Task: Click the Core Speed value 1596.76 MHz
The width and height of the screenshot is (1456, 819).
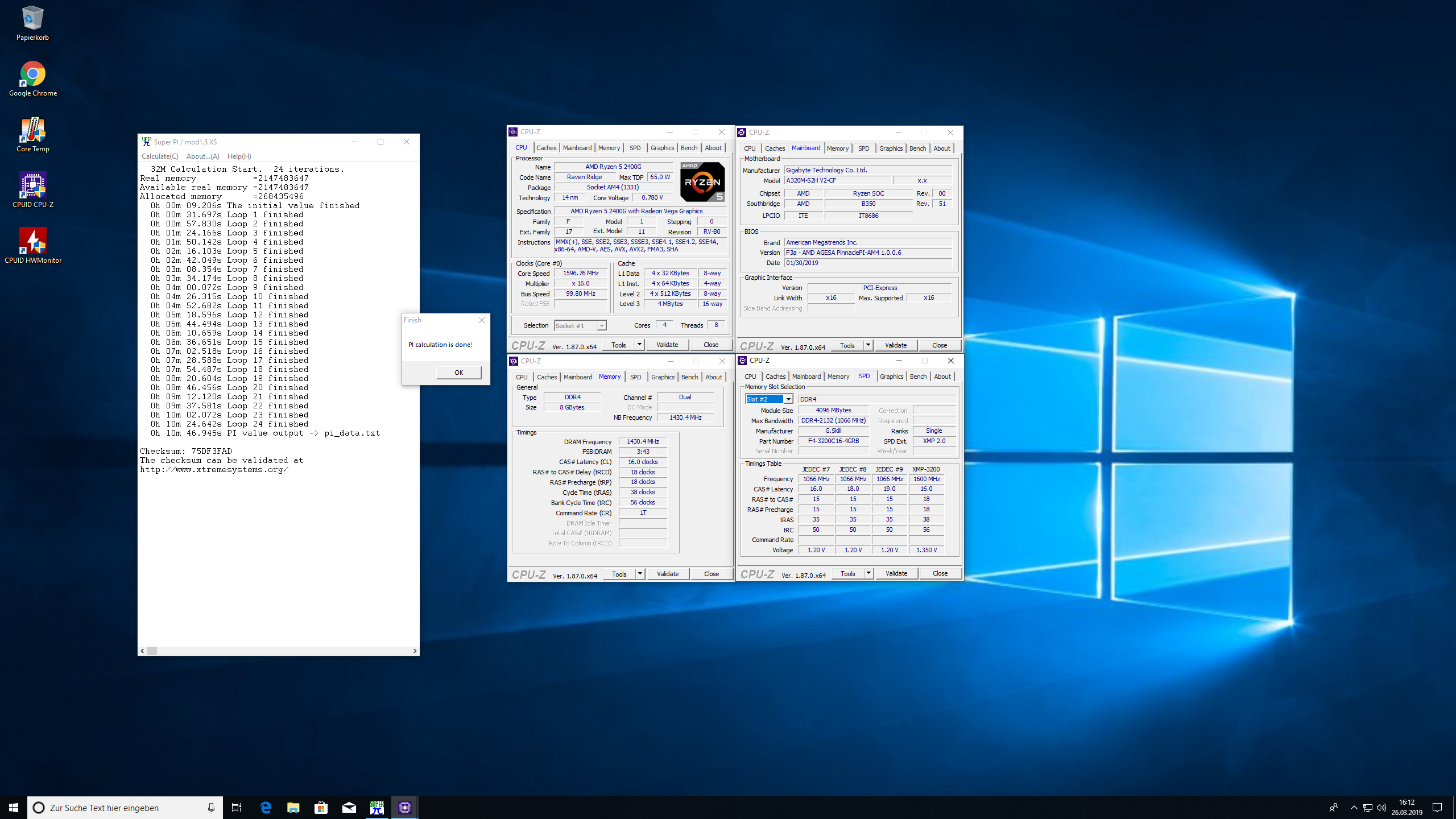Action: (x=581, y=274)
